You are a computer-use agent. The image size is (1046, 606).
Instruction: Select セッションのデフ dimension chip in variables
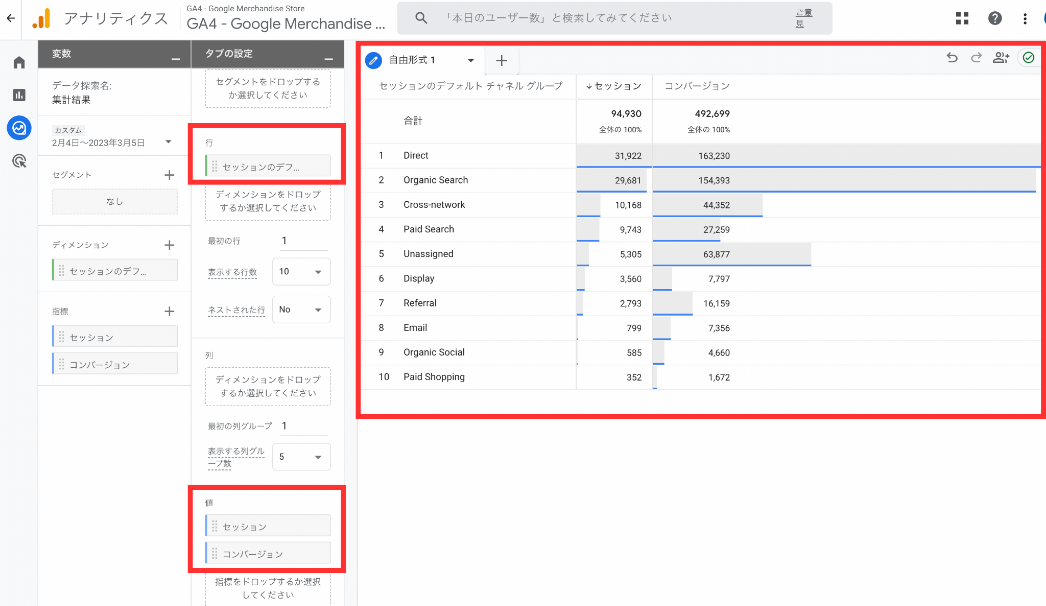[x=115, y=270]
